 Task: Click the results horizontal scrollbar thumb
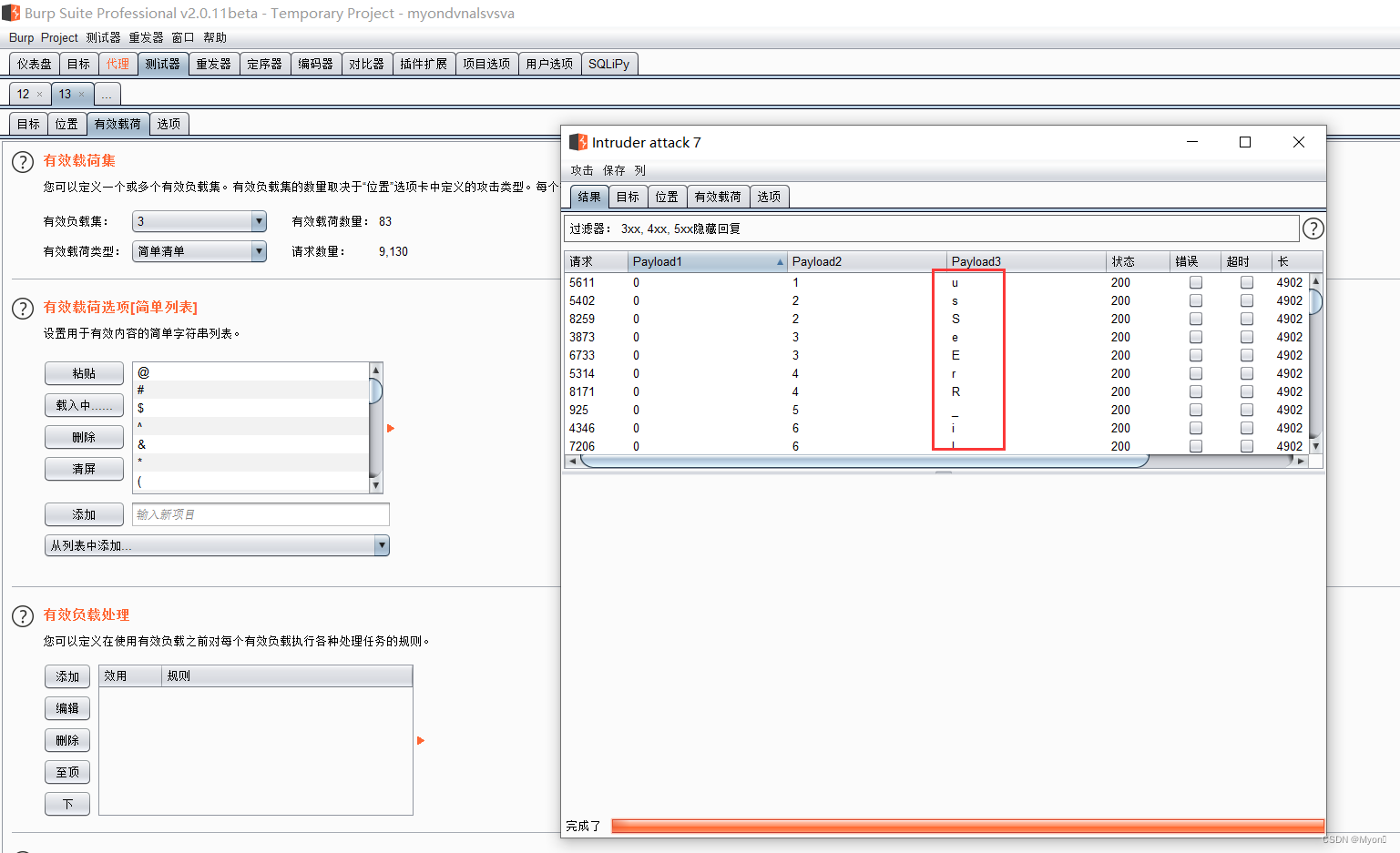[864, 461]
